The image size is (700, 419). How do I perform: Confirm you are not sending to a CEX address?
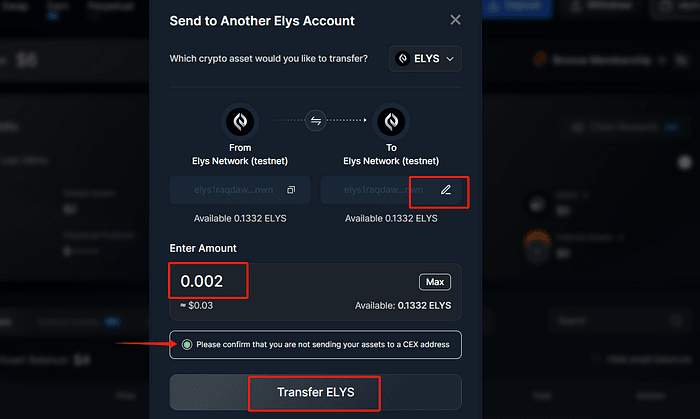click(186, 345)
